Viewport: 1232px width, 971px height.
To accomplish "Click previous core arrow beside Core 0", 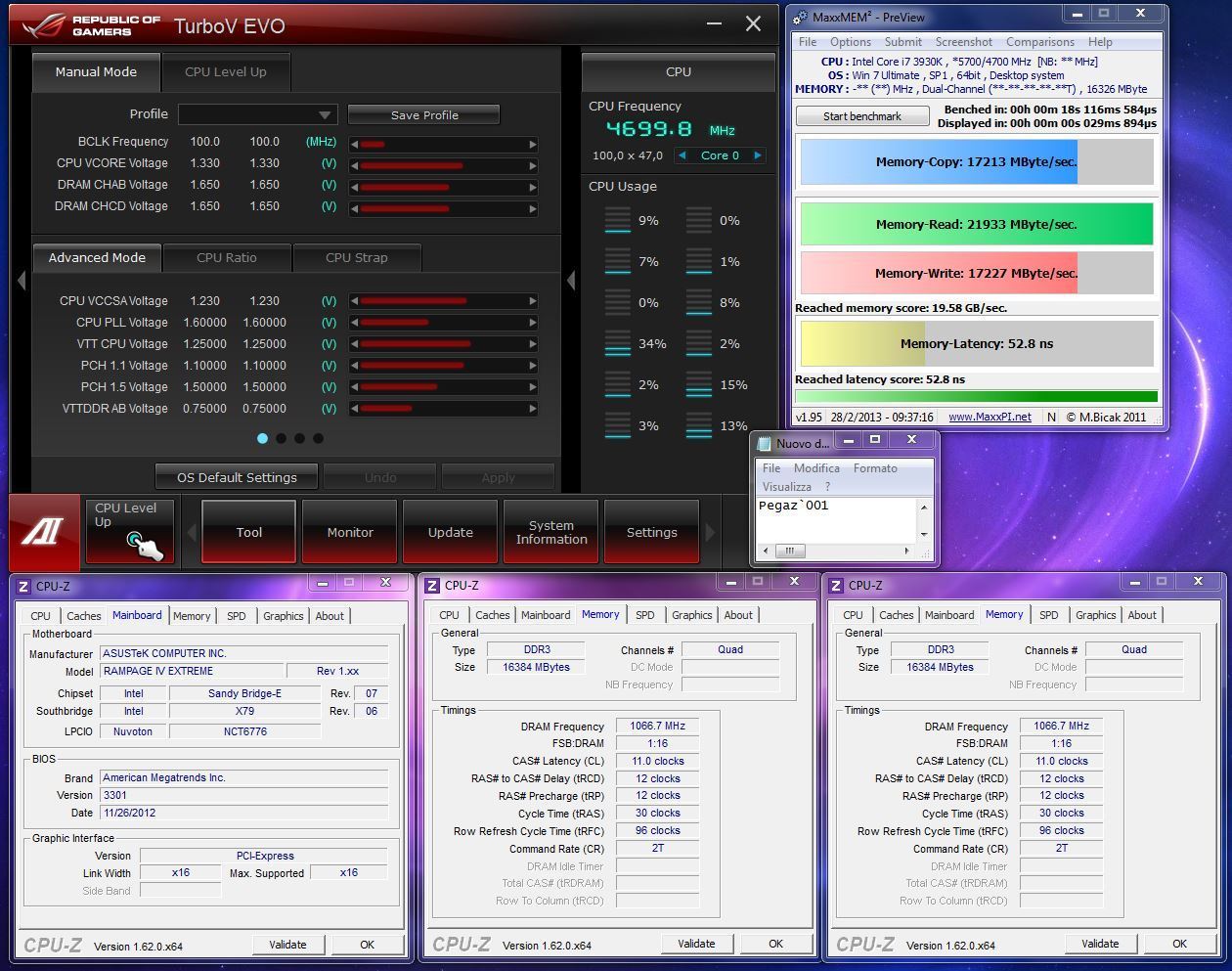I will point(682,155).
